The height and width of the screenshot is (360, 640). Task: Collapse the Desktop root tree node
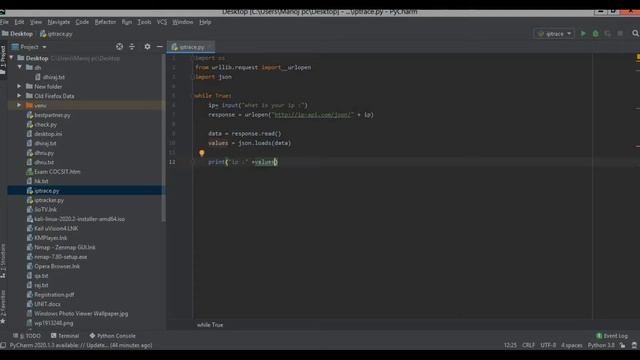point(12,58)
